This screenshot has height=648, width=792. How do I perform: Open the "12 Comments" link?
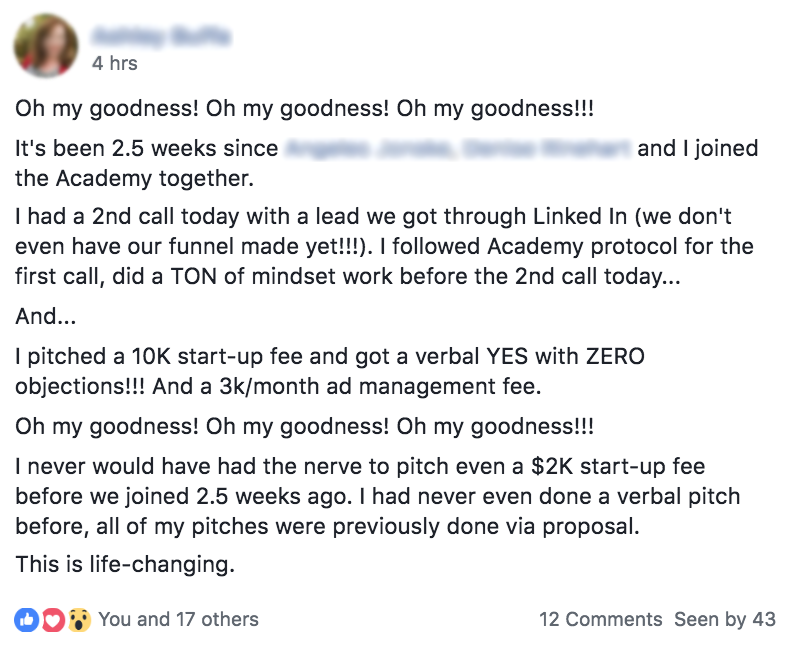600,619
